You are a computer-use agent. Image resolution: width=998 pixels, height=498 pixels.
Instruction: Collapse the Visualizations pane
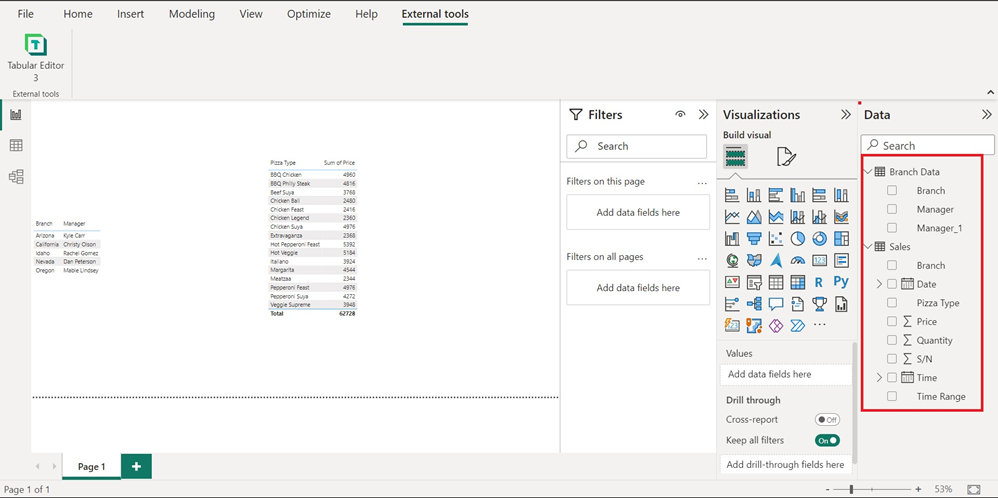(846, 115)
